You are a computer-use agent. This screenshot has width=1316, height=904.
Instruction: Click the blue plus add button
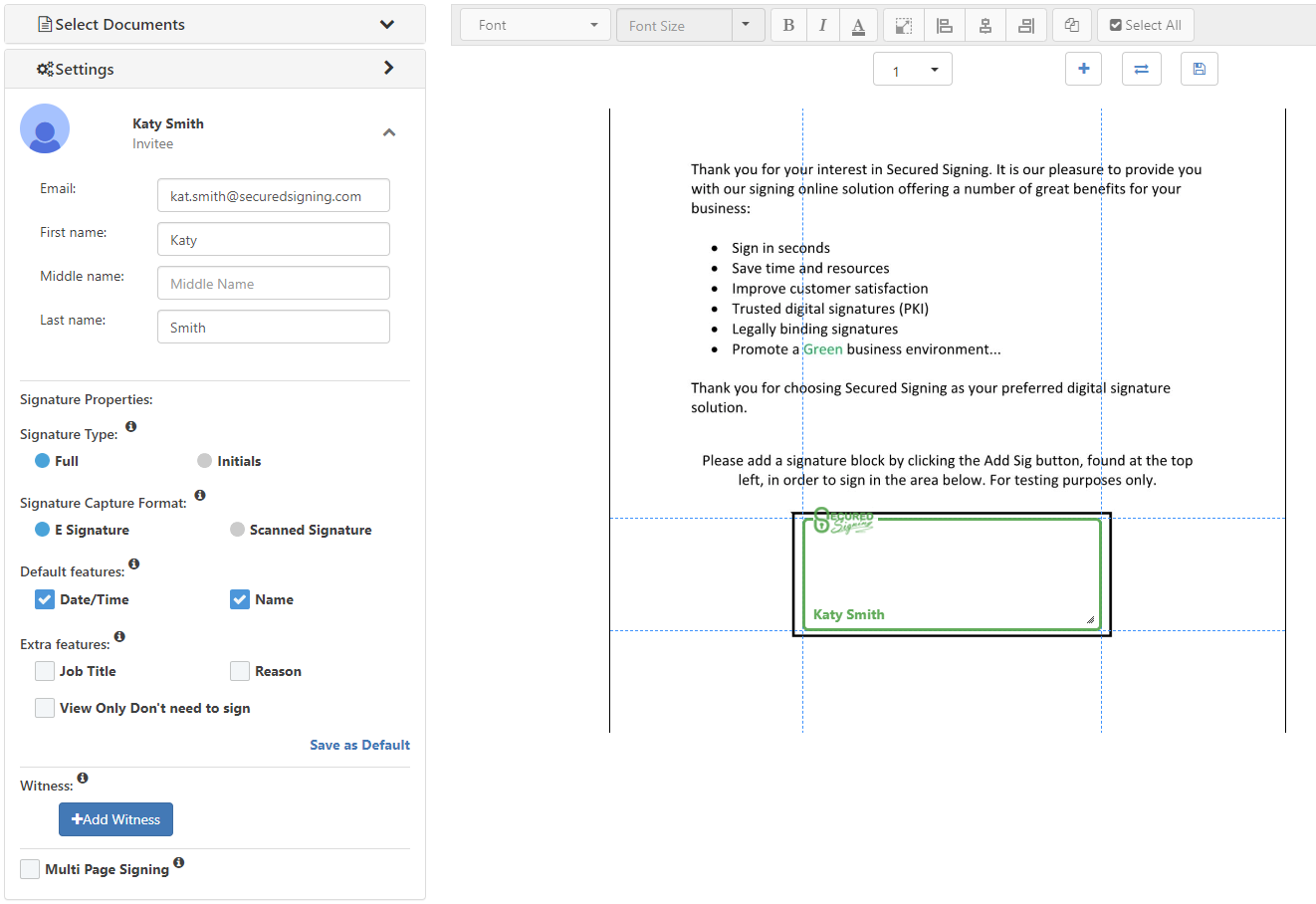(x=1084, y=69)
